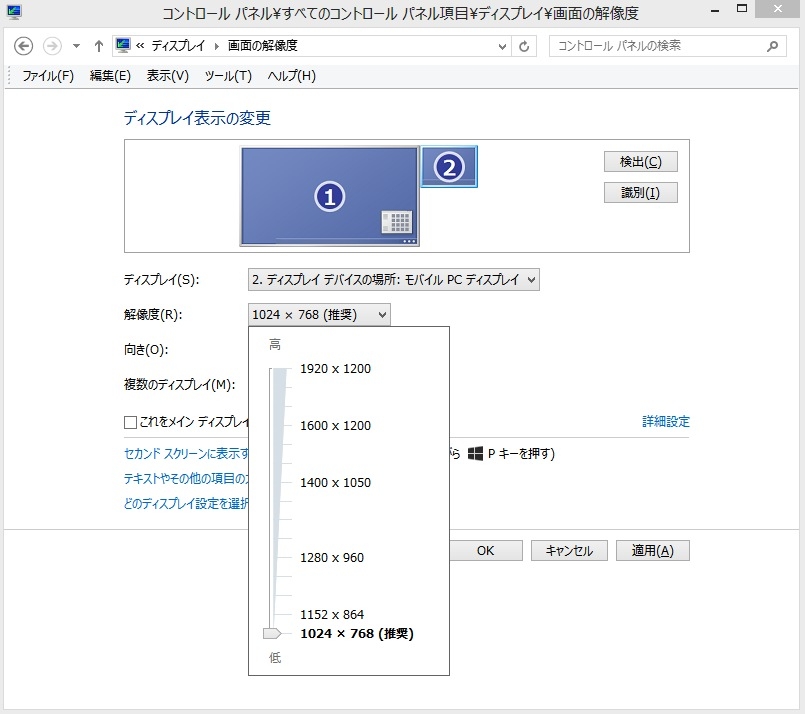805x714 pixels.
Task: Click the 検出(C) detect button
Action: point(641,162)
